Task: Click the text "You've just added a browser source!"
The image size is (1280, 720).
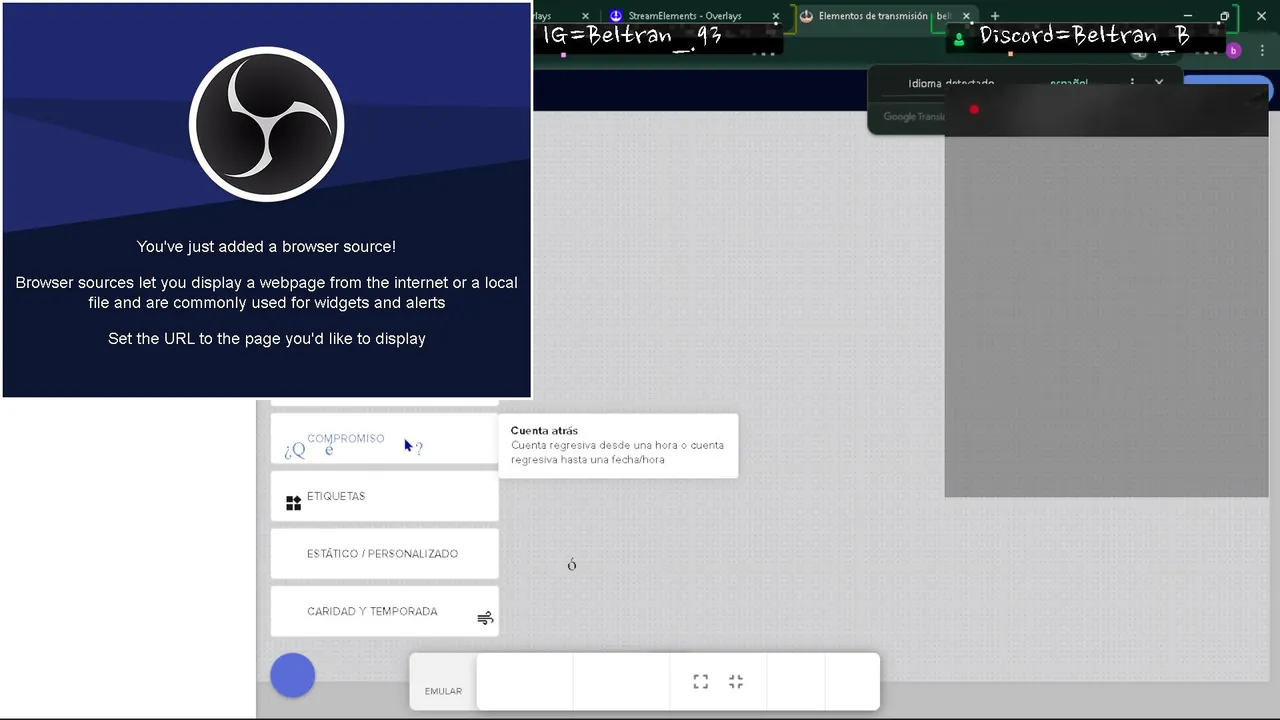Action: click(266, 246)
